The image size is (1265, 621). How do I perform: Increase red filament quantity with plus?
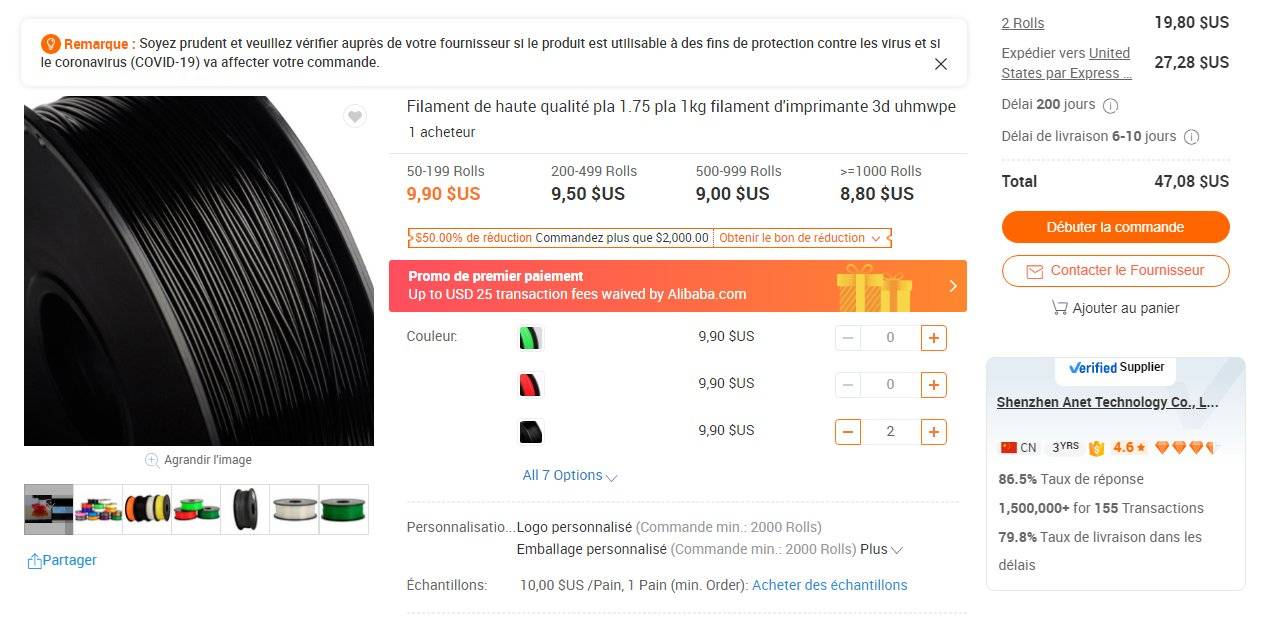(x=933, y=385)
